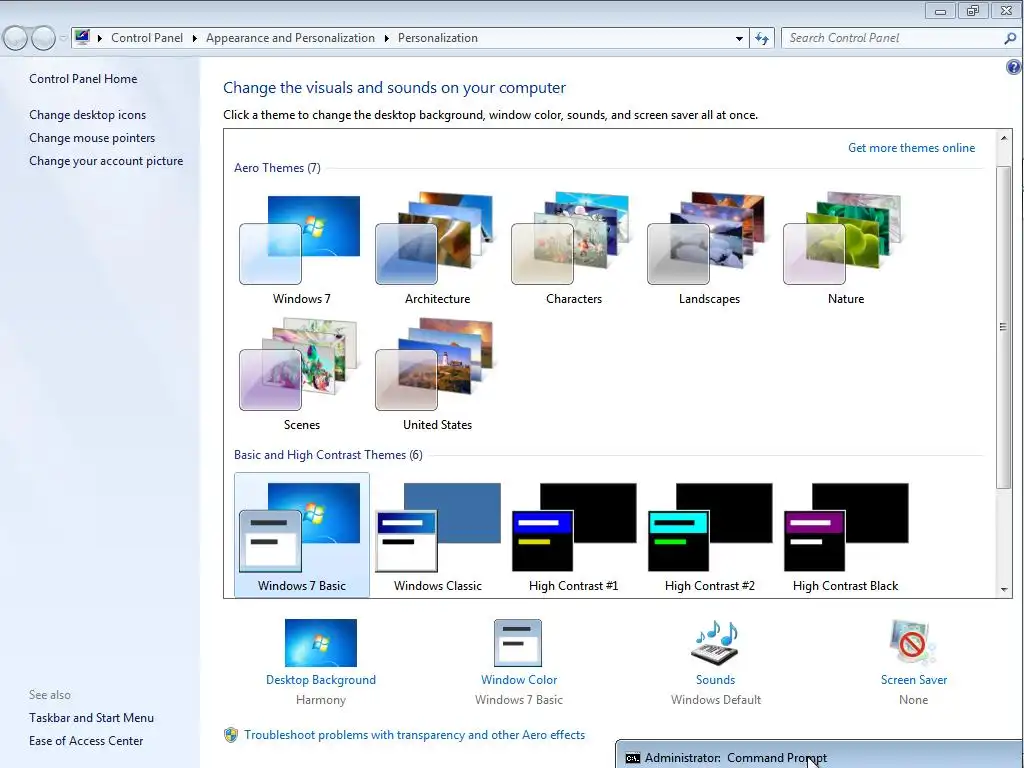1024x768 pixels.
Task: Click the Screen Saver link text
Action: click(x=914, y=680)
